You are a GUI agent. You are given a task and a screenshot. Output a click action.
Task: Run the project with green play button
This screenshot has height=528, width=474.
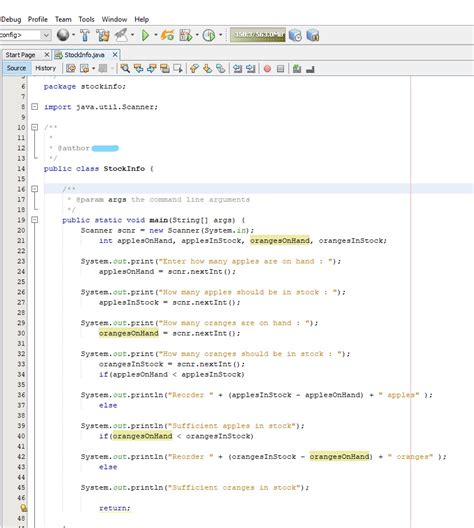pos(145,35)
